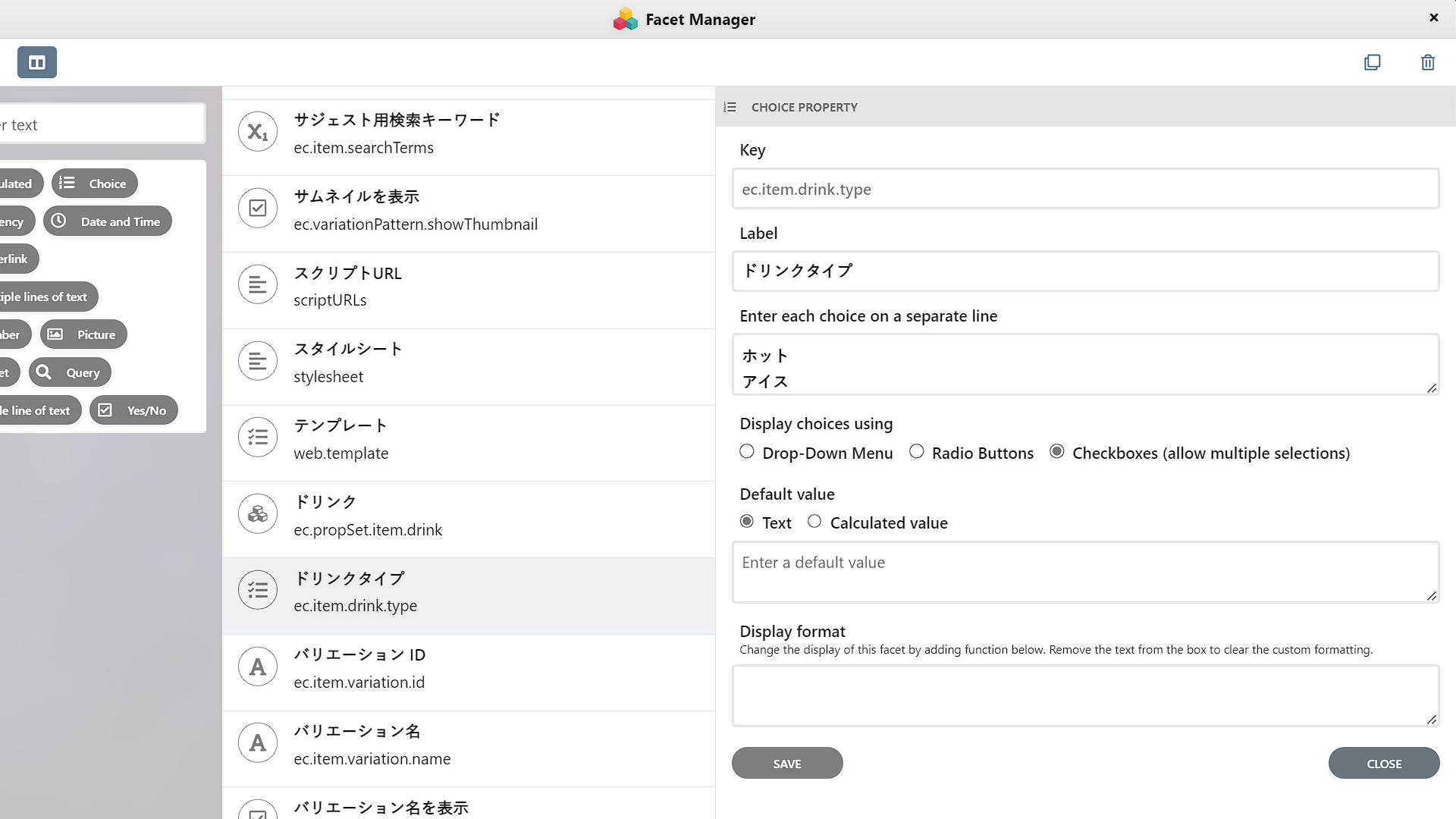Click the Choice facet type chip

pos(95,184)
